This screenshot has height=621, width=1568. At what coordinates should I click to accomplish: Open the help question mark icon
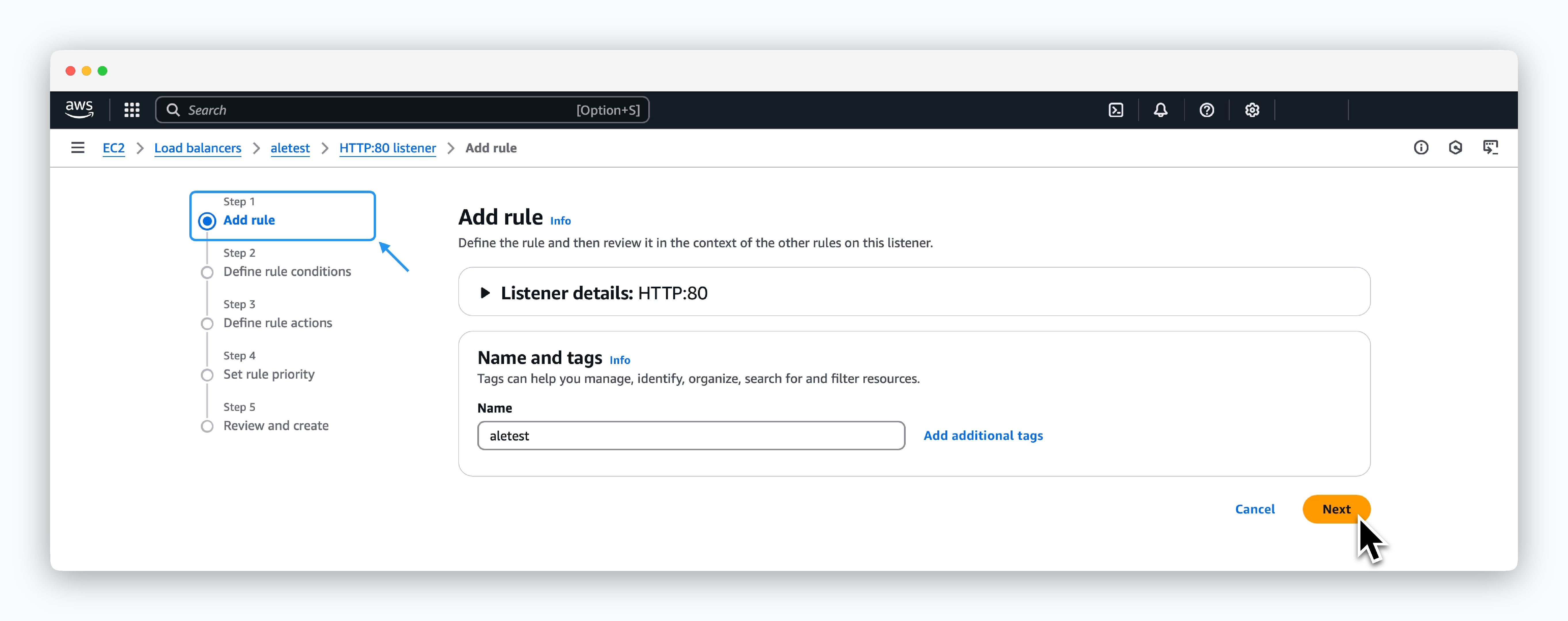coord(1206,110)
